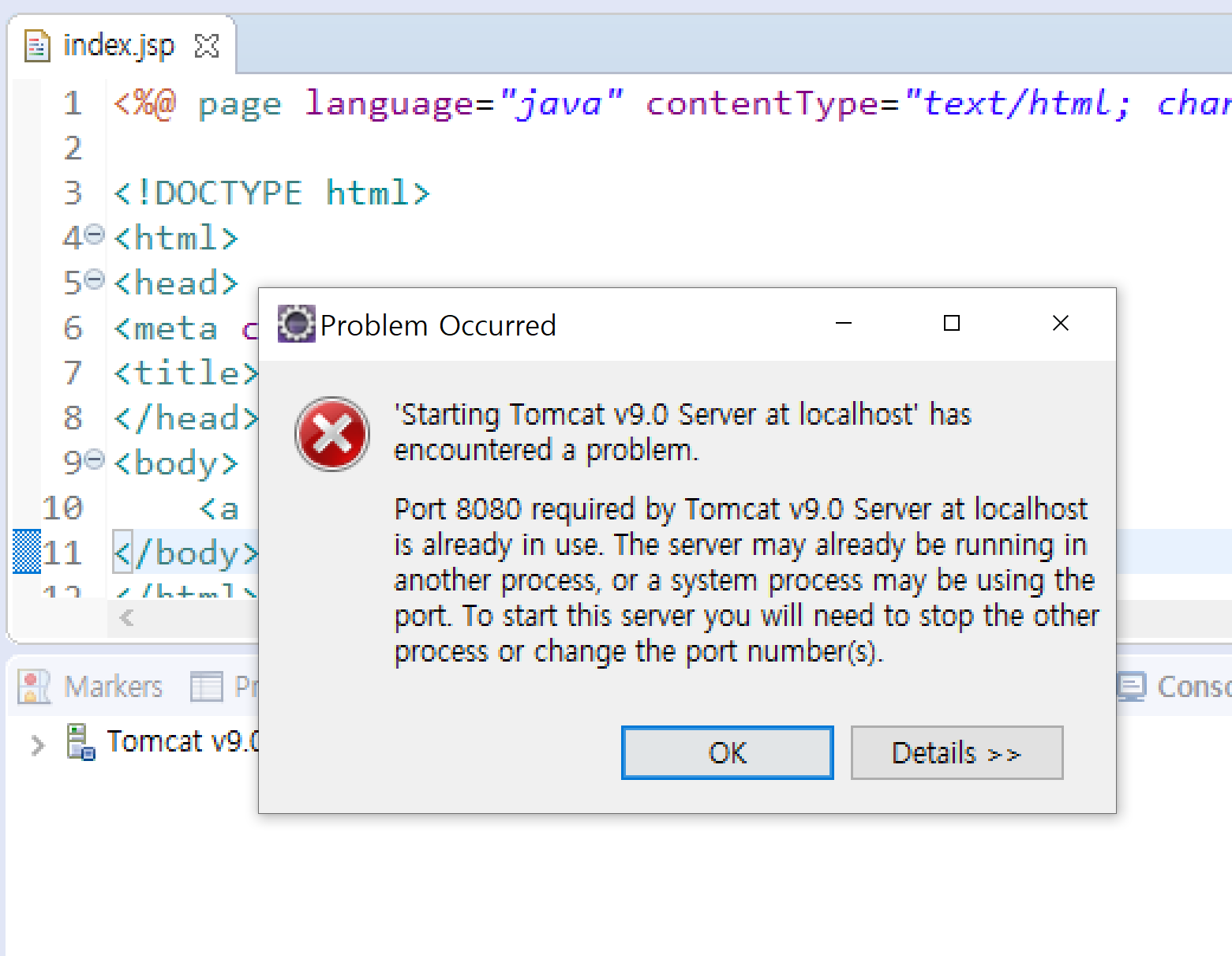Click the Problem Occurred title text
Viewport: 1232px width, 956px height.
[x=438, y=324]
